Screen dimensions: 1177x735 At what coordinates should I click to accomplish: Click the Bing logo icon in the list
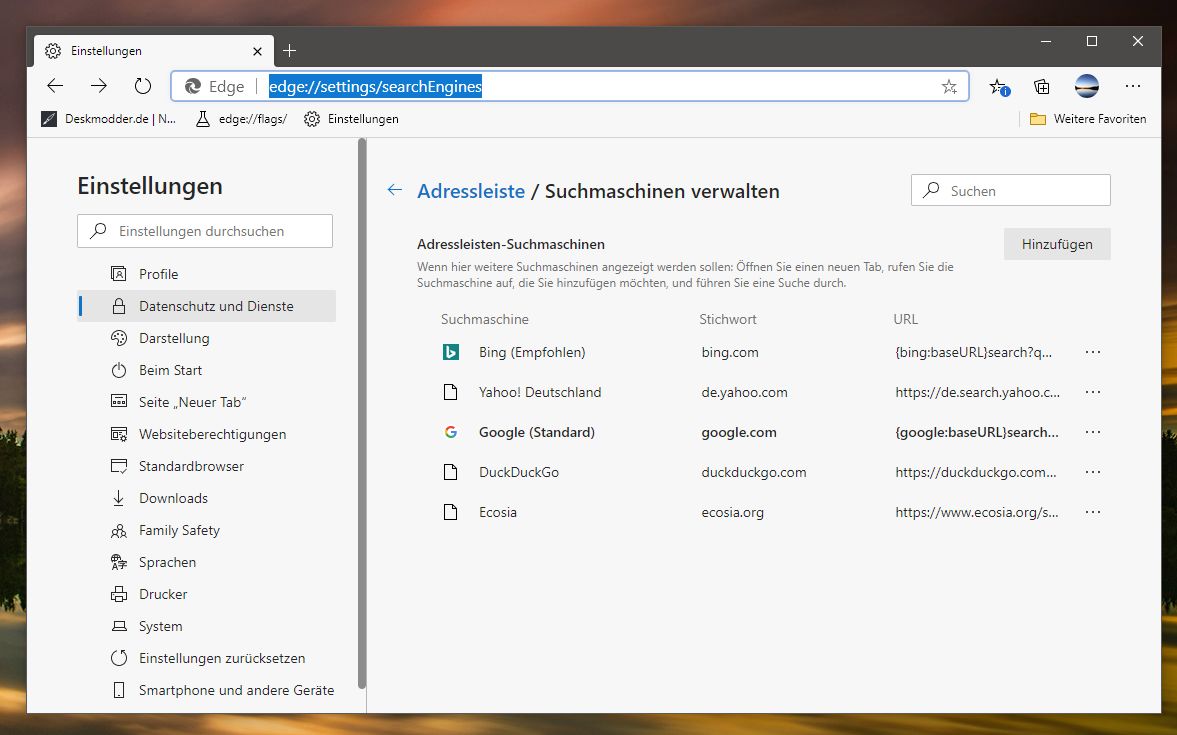pos(450,351)
